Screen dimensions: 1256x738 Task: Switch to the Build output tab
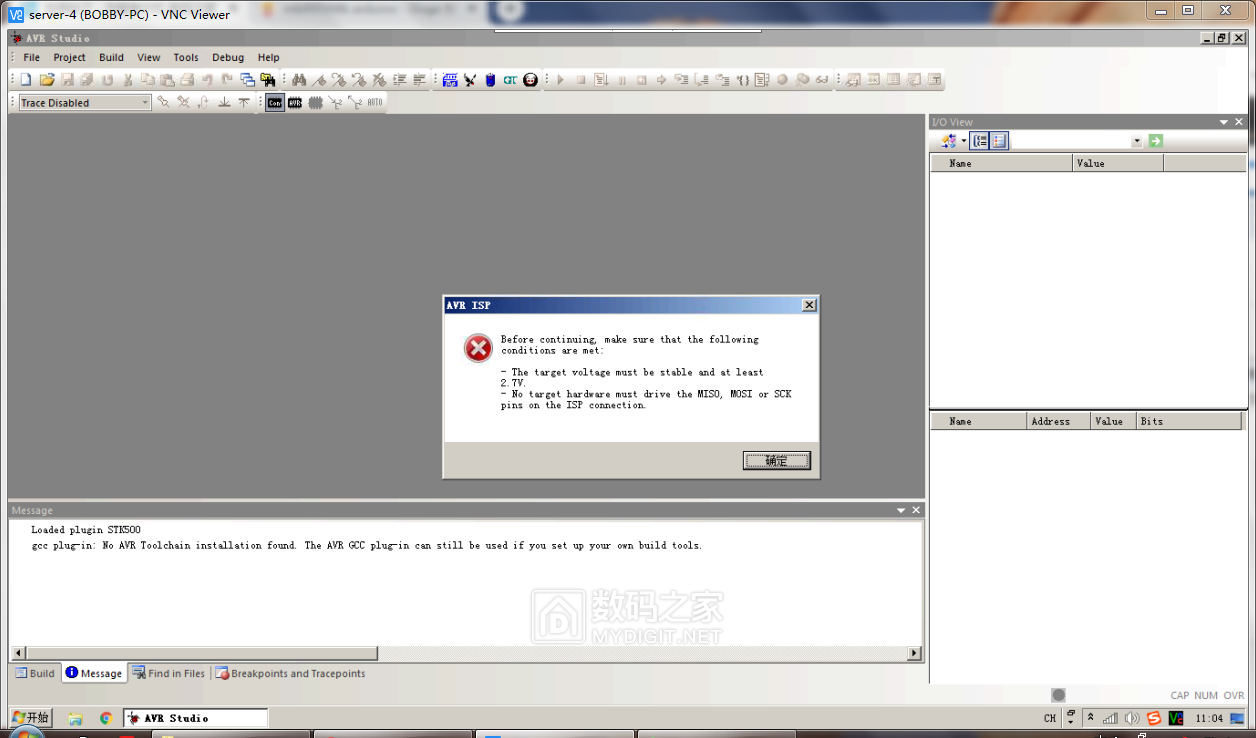(x=35, y=673)
